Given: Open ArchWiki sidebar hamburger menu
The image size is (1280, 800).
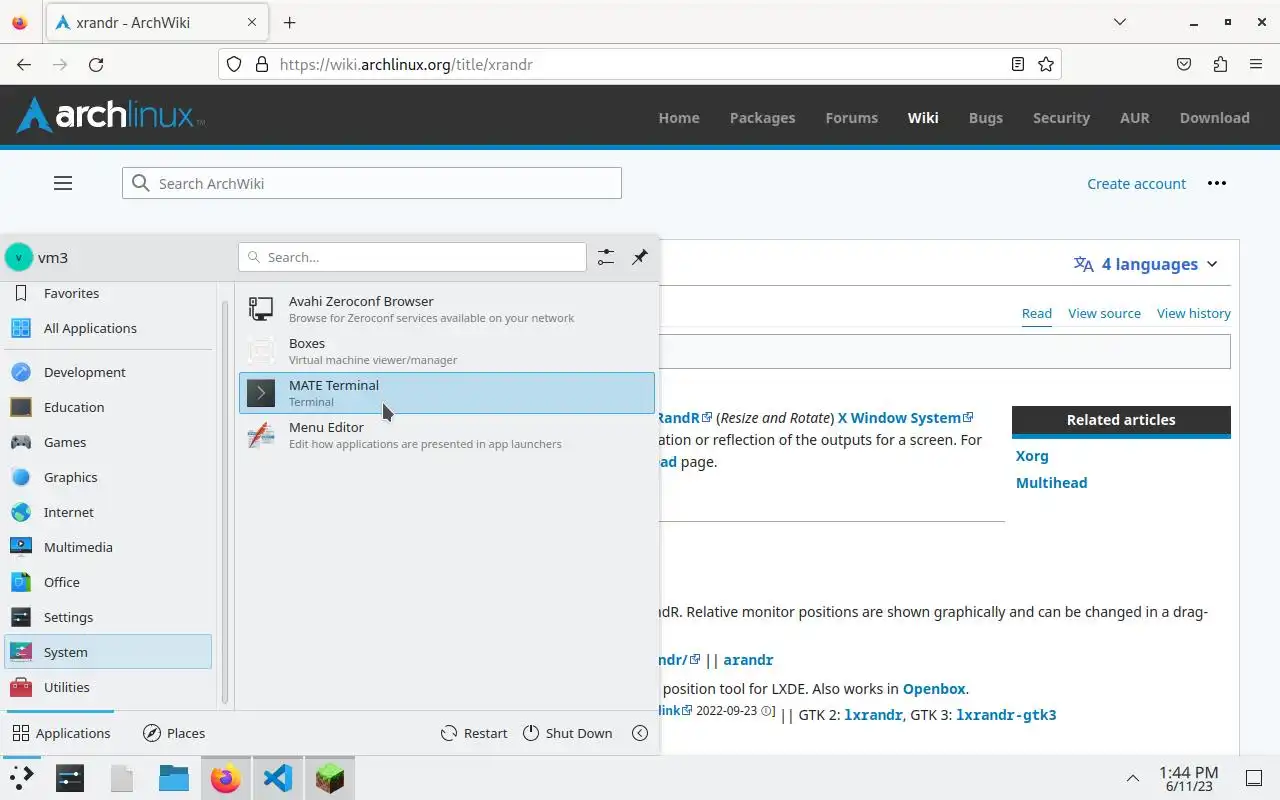Looking at the screenshot, I should 63,183.
